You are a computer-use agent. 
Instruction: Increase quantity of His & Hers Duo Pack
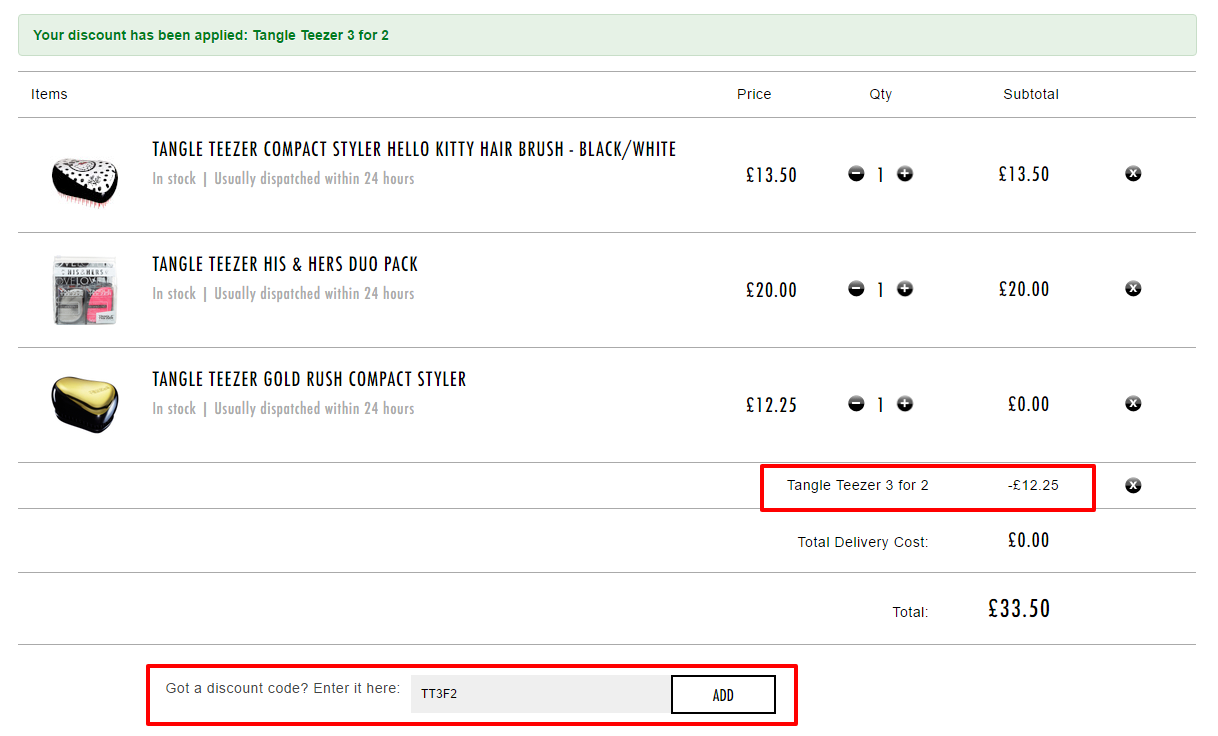[905, 289]
